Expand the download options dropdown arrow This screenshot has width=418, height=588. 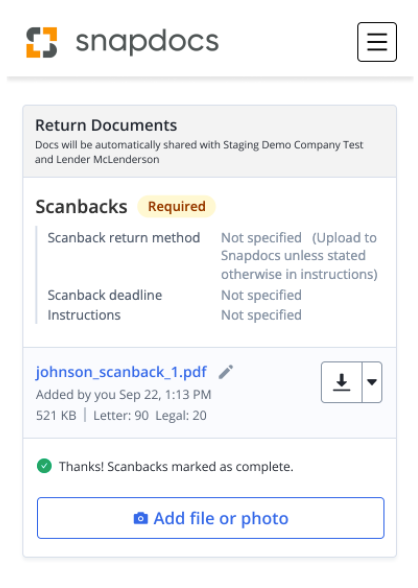[x=372, y=382]
